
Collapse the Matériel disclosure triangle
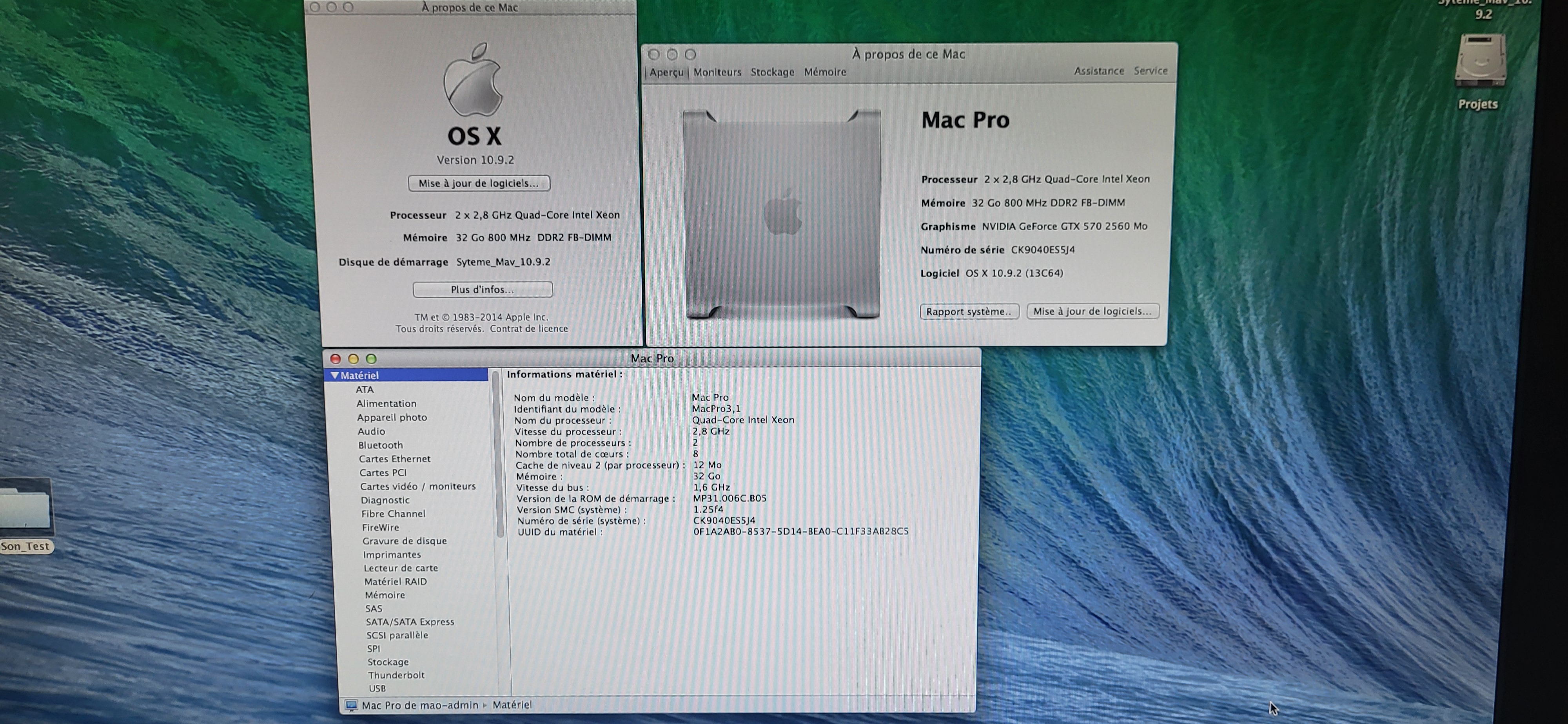334,375
